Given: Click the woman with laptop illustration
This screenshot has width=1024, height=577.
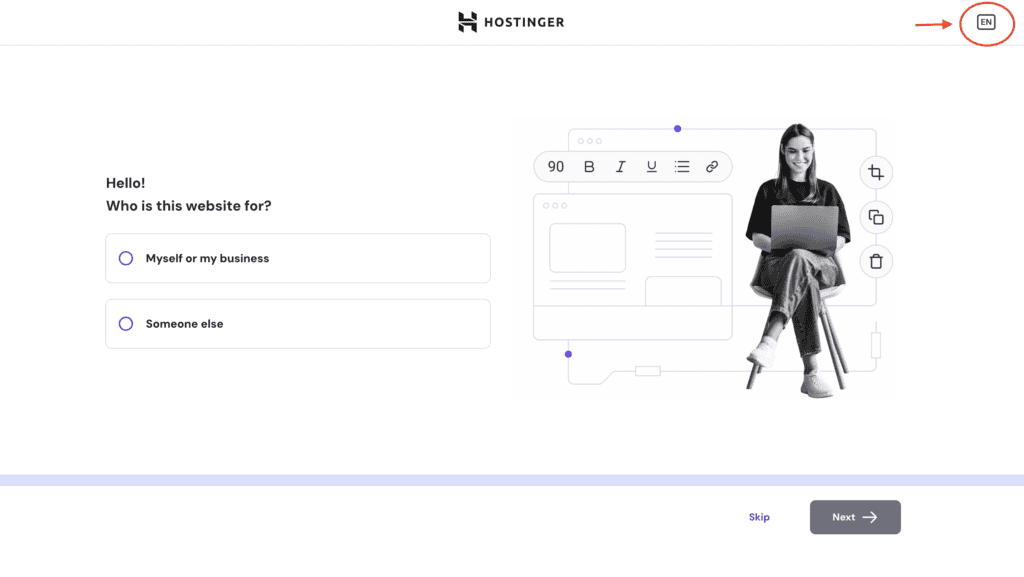Looking at the screenshot, I should pyautogui.click(x=798, y=260).
